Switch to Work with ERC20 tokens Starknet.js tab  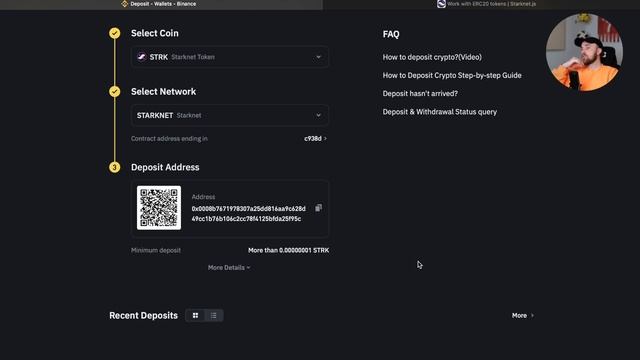coord(482,4)
